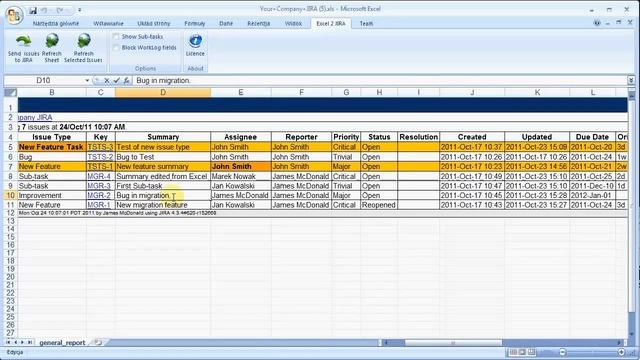Screen dimensions: 640x360
Task: Click the Save icon in quick access toolbar
Action: [33, 10]
